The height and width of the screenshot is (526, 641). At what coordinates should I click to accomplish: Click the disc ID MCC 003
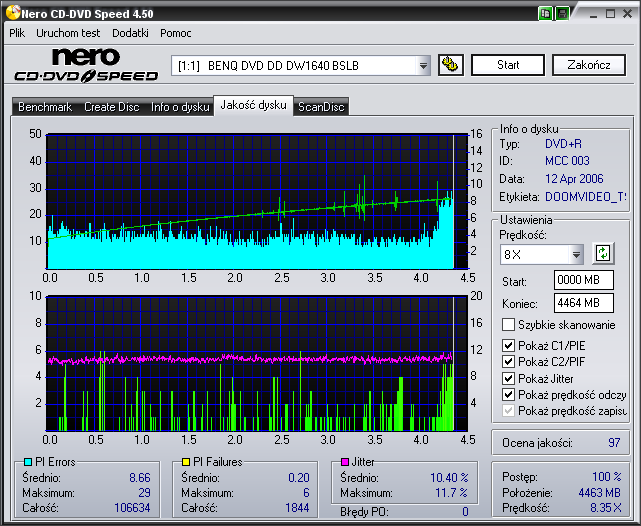567,161
